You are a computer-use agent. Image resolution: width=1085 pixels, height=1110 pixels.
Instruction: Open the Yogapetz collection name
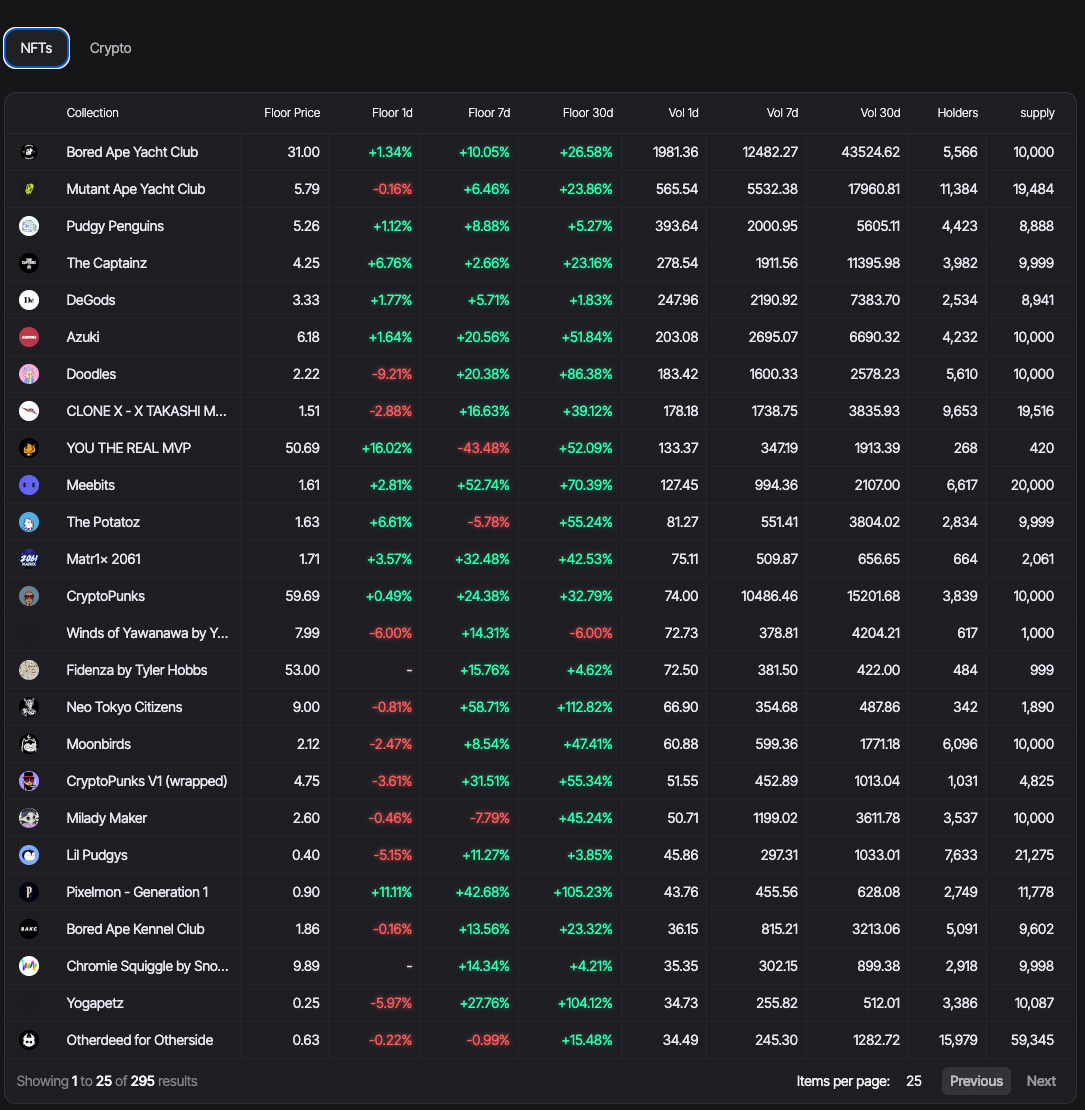(95, 1003)
